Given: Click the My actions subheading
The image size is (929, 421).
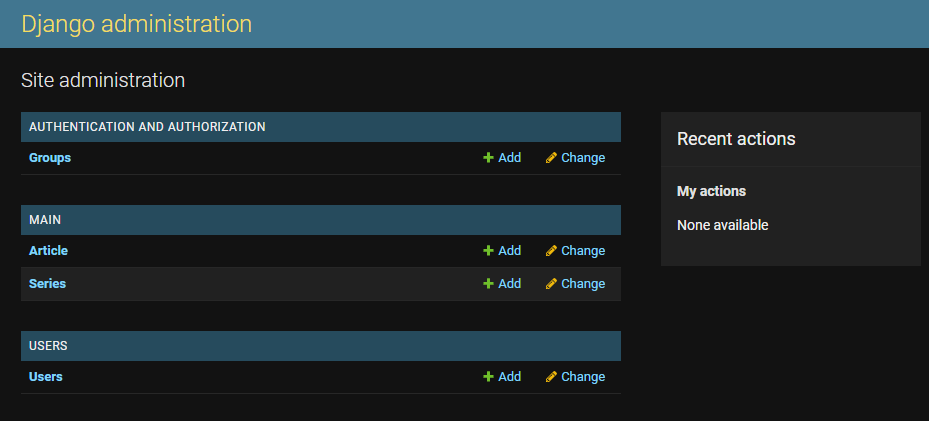Looking at the screenshot, I should 711,191.
